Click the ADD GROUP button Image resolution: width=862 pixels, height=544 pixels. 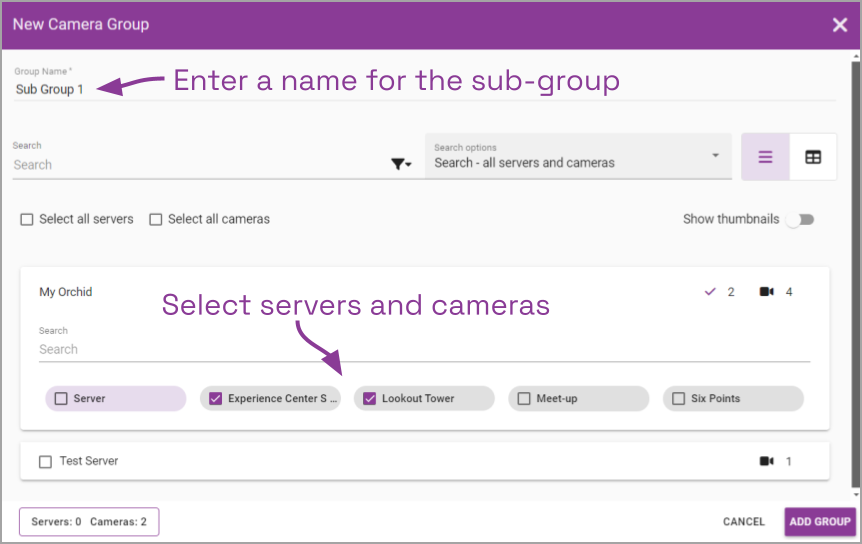click(820, 521)
